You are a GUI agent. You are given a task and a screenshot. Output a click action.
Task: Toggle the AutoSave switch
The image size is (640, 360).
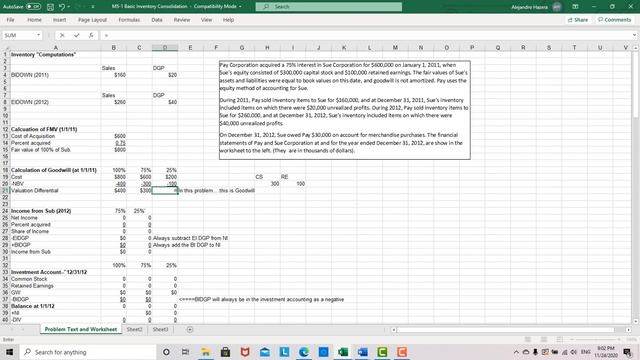tap(33, 7)
